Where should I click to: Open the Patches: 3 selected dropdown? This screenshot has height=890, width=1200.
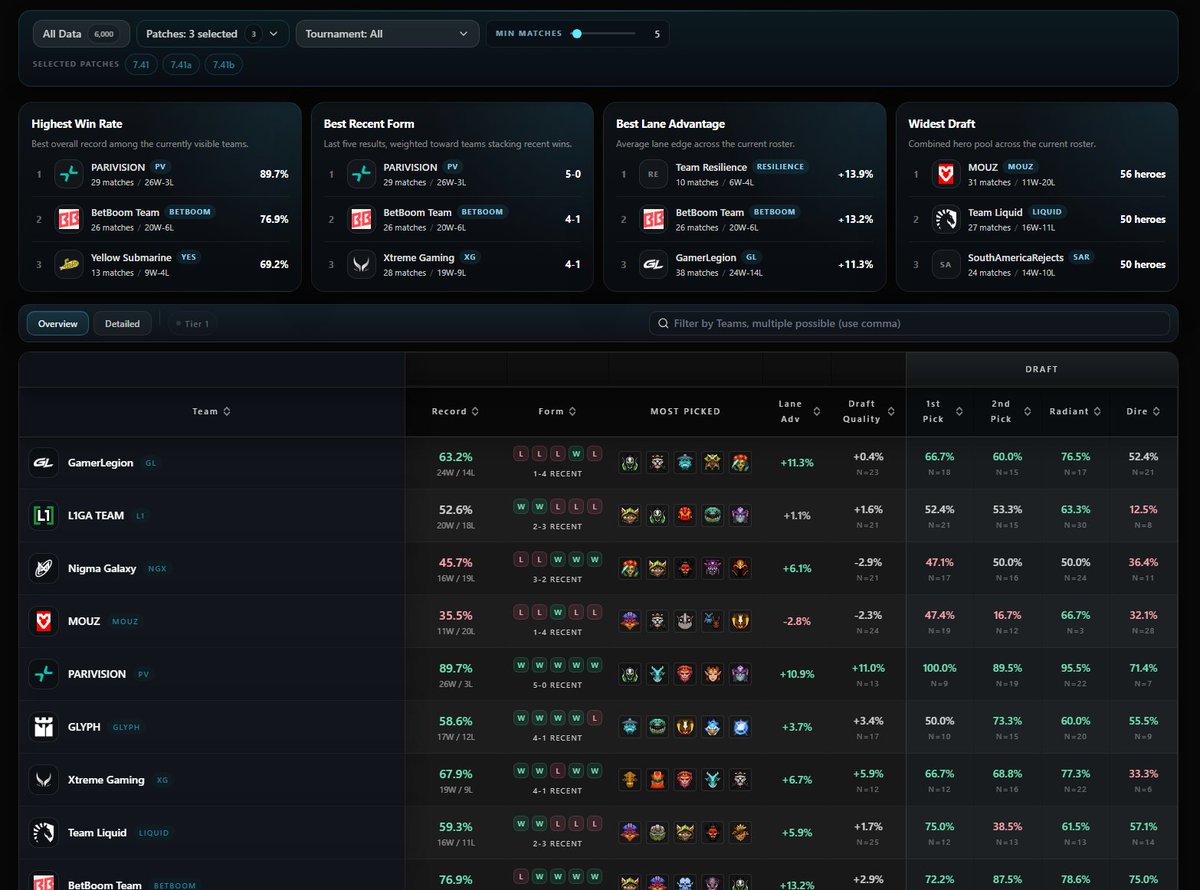click(x=212, y=34)
